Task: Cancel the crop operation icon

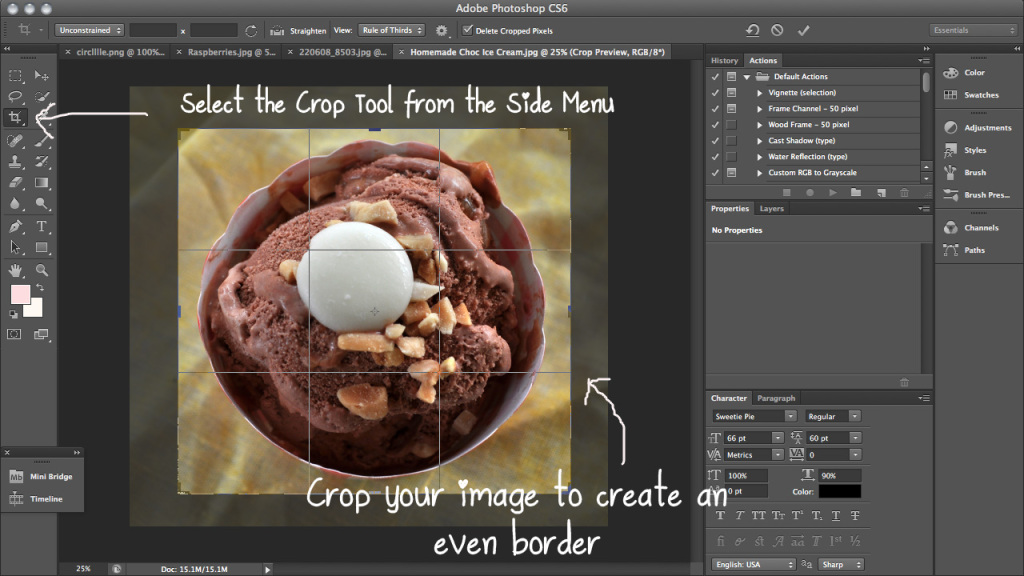Action: click(x=777, y=31)
